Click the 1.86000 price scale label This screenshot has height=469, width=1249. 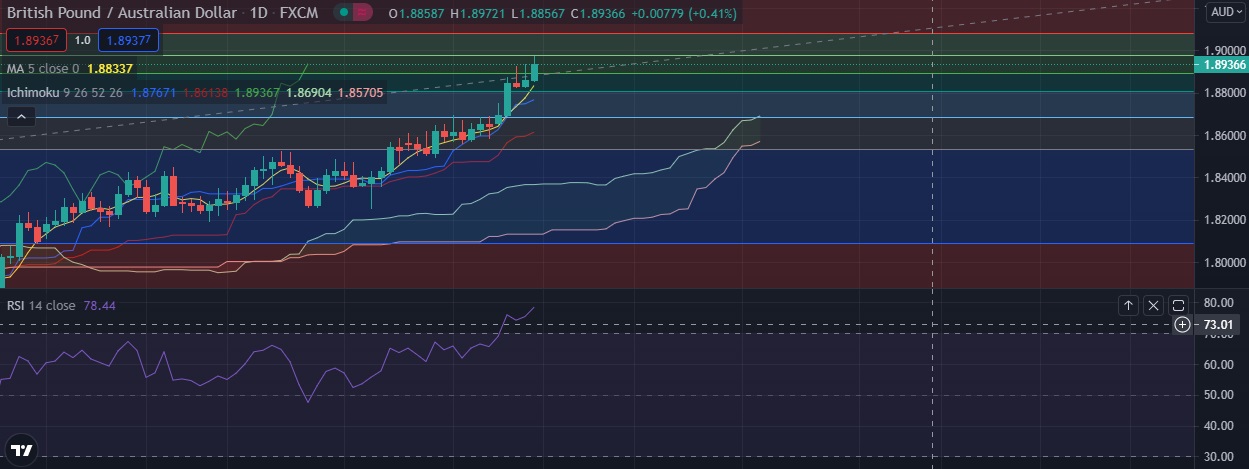tap(1224, 135)
